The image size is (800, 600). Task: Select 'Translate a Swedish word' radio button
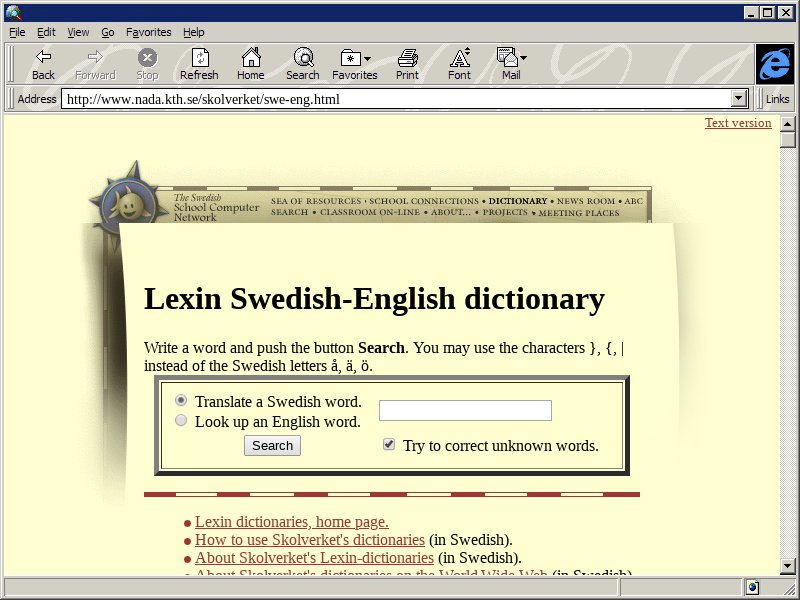181,400
